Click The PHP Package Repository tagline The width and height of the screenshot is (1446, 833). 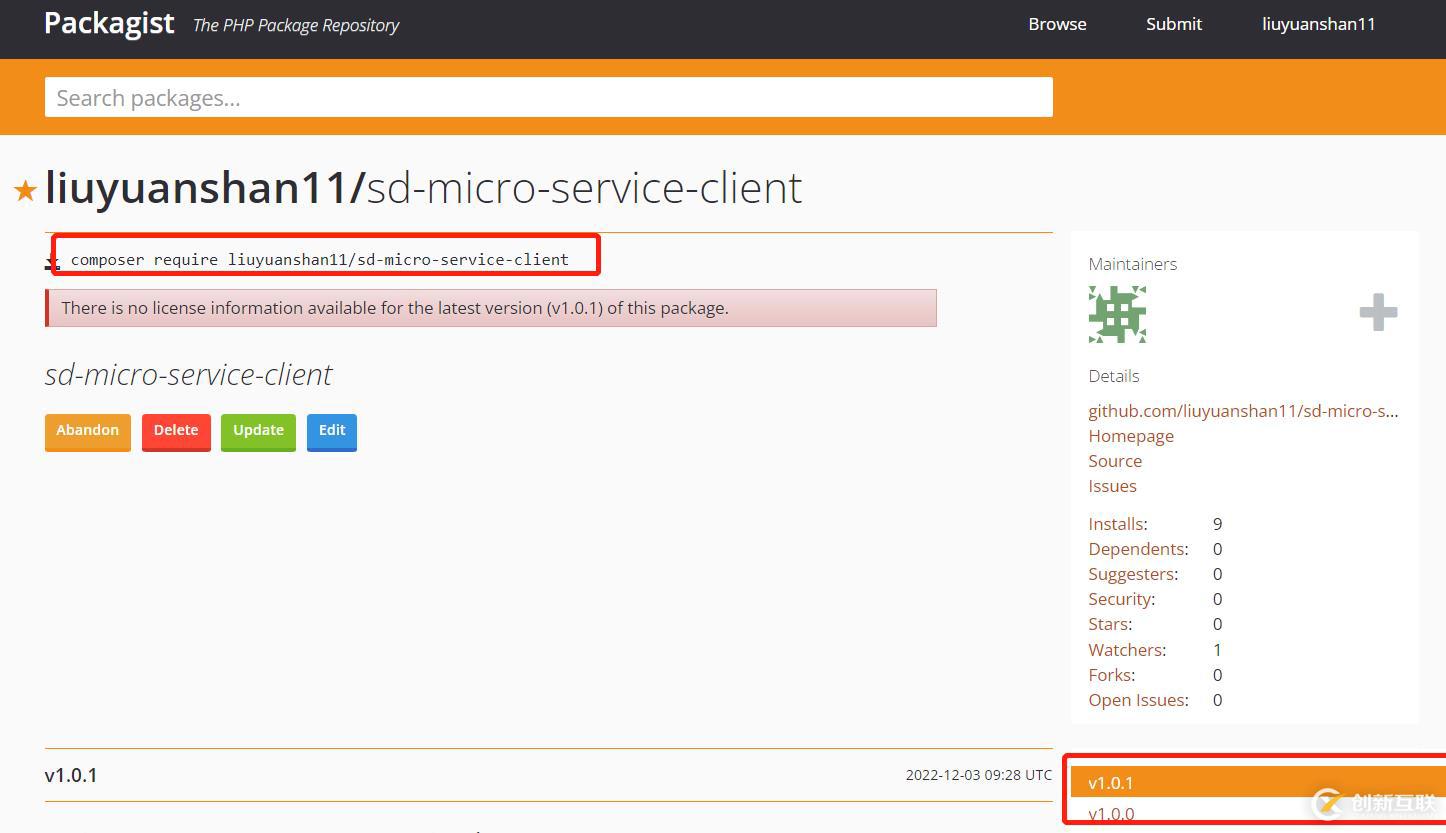[296, 26]
